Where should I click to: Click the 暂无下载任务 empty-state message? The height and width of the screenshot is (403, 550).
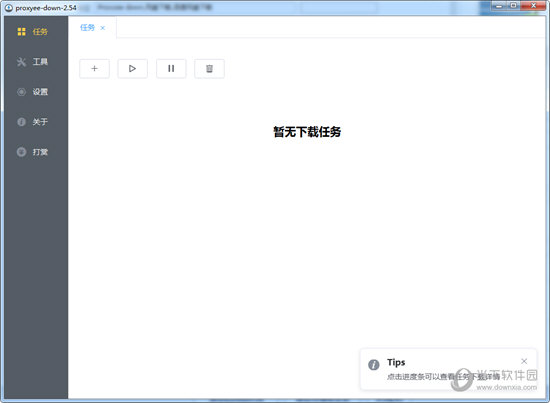(x=307, y=132)
